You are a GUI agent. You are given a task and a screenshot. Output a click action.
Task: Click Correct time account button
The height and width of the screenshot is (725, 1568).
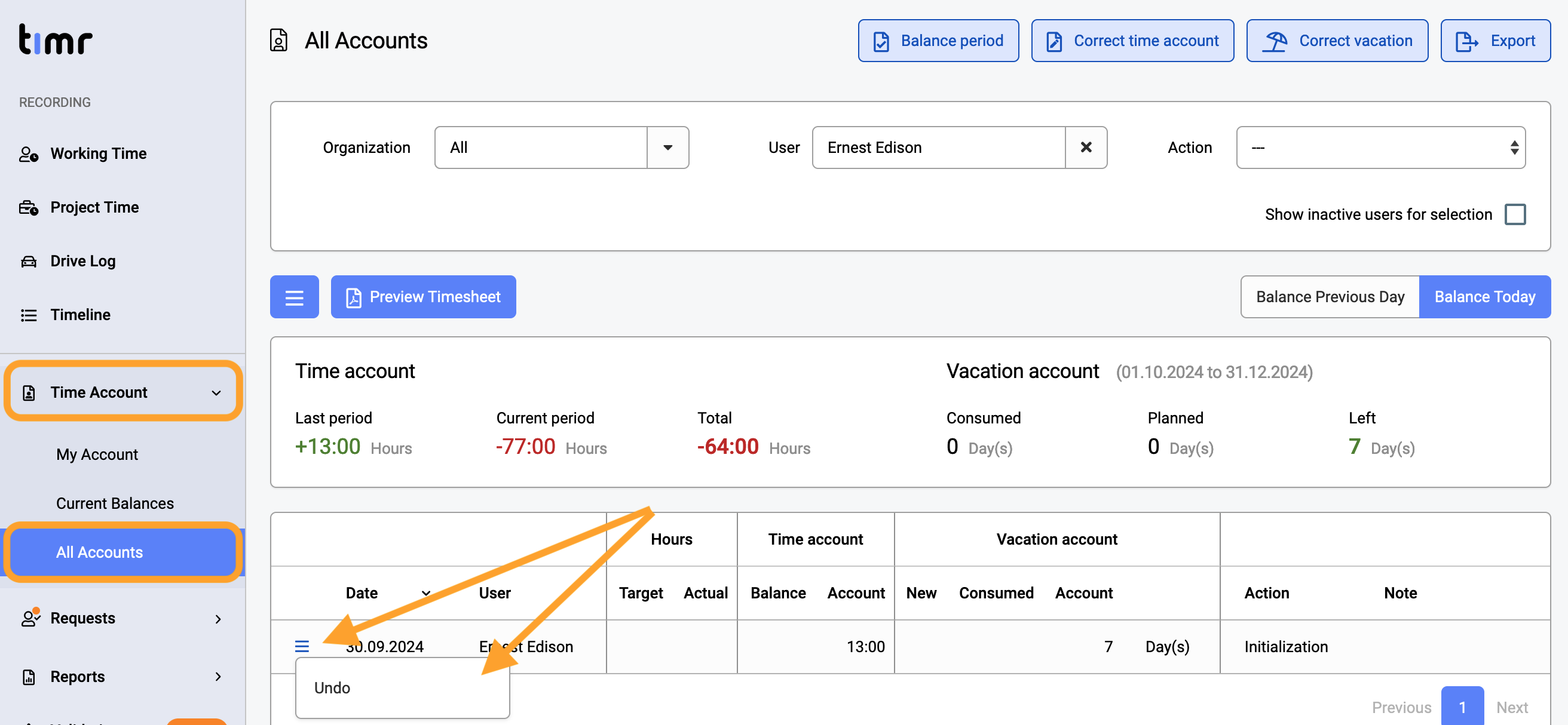pyautogui.click(x=1132, y=41)
